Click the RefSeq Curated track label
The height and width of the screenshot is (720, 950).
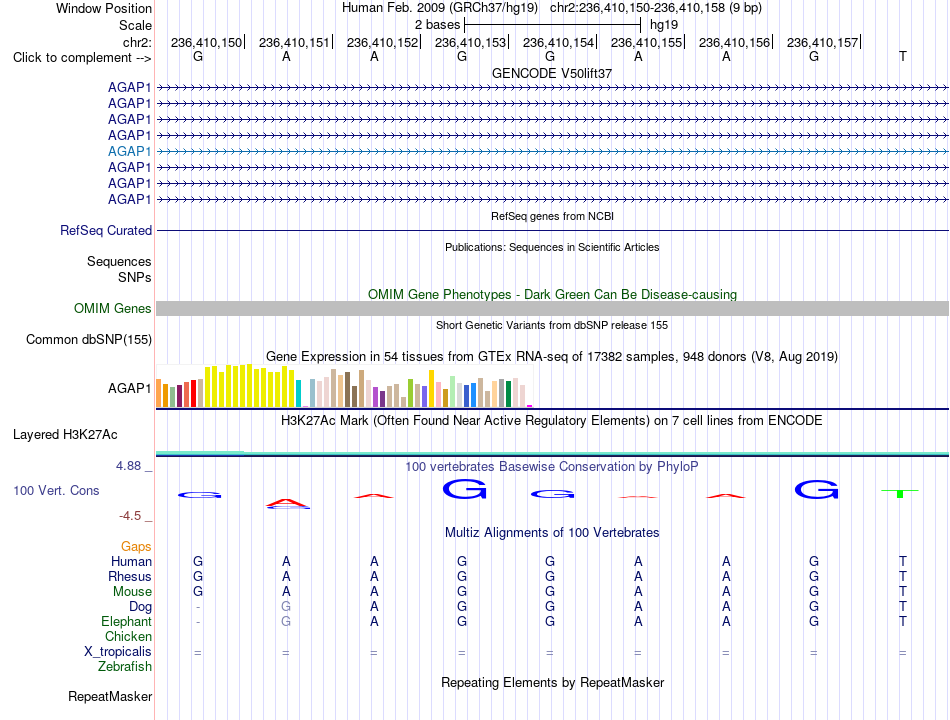click(106, 230)
